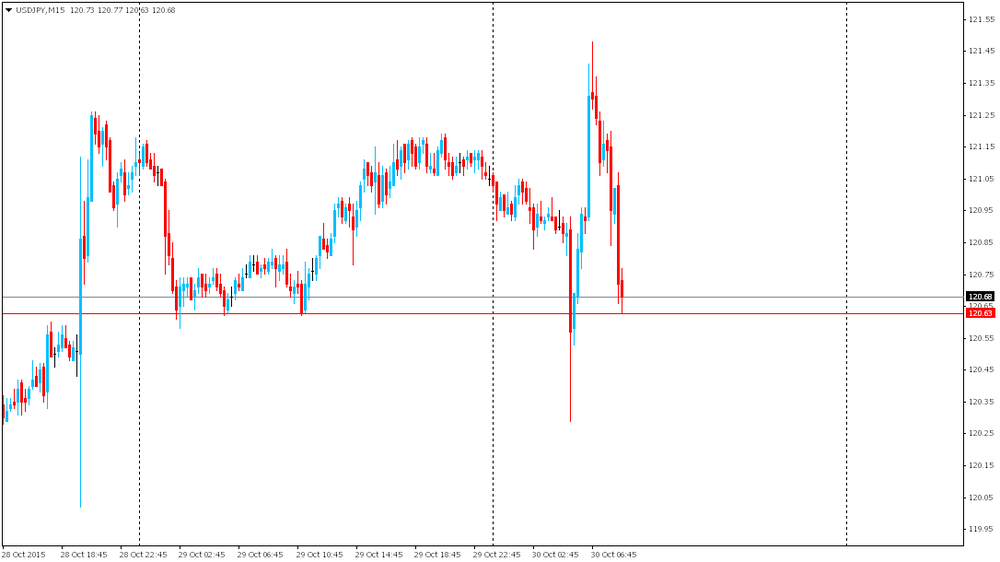Click the 120.85 price scale label

coord(982,242)
